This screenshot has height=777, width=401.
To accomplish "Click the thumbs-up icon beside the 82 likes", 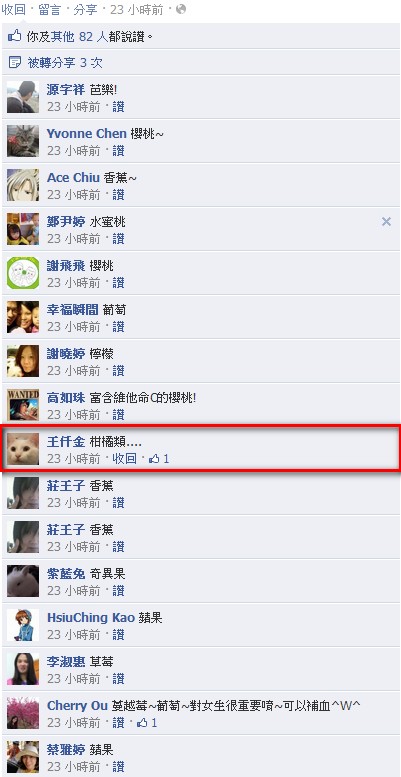I will (15, 36).
